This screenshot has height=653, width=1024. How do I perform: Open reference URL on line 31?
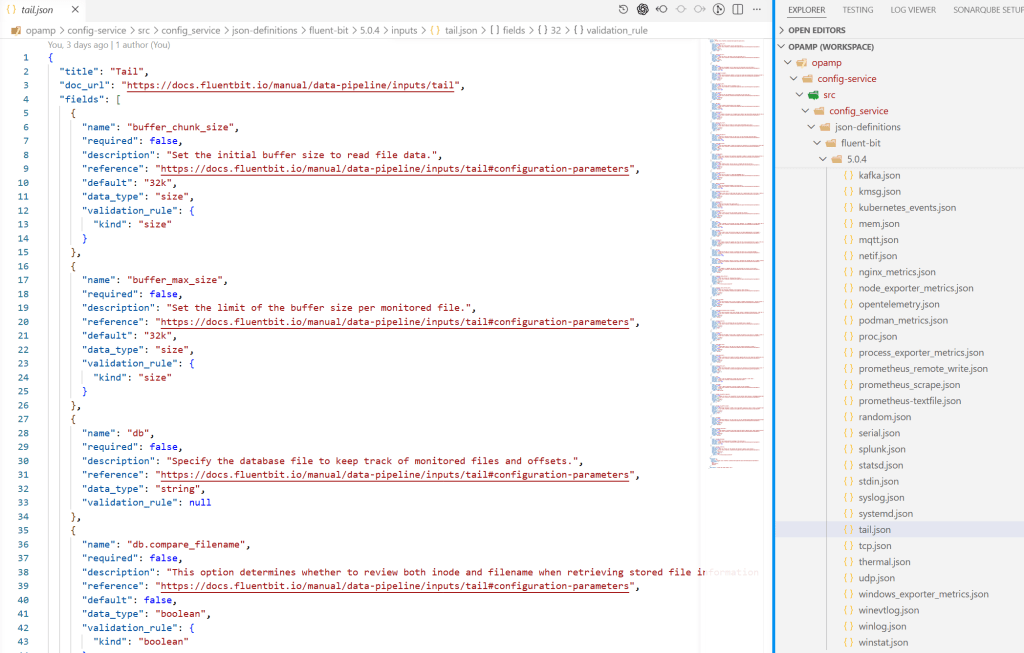[x=395, y=475]
